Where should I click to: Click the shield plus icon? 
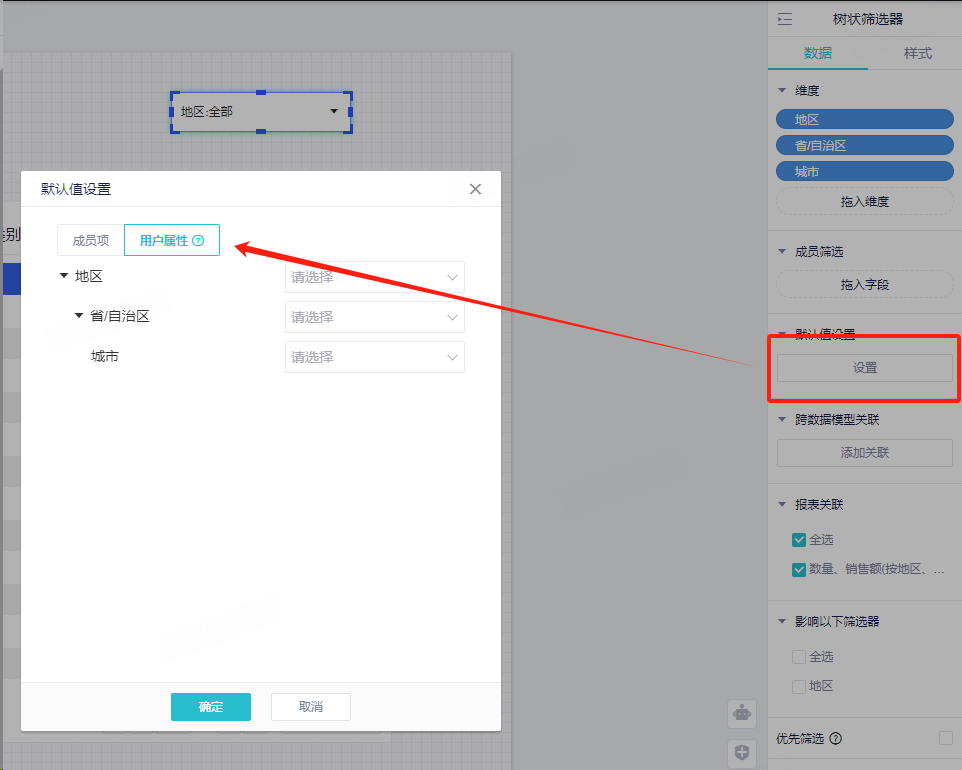741,753
